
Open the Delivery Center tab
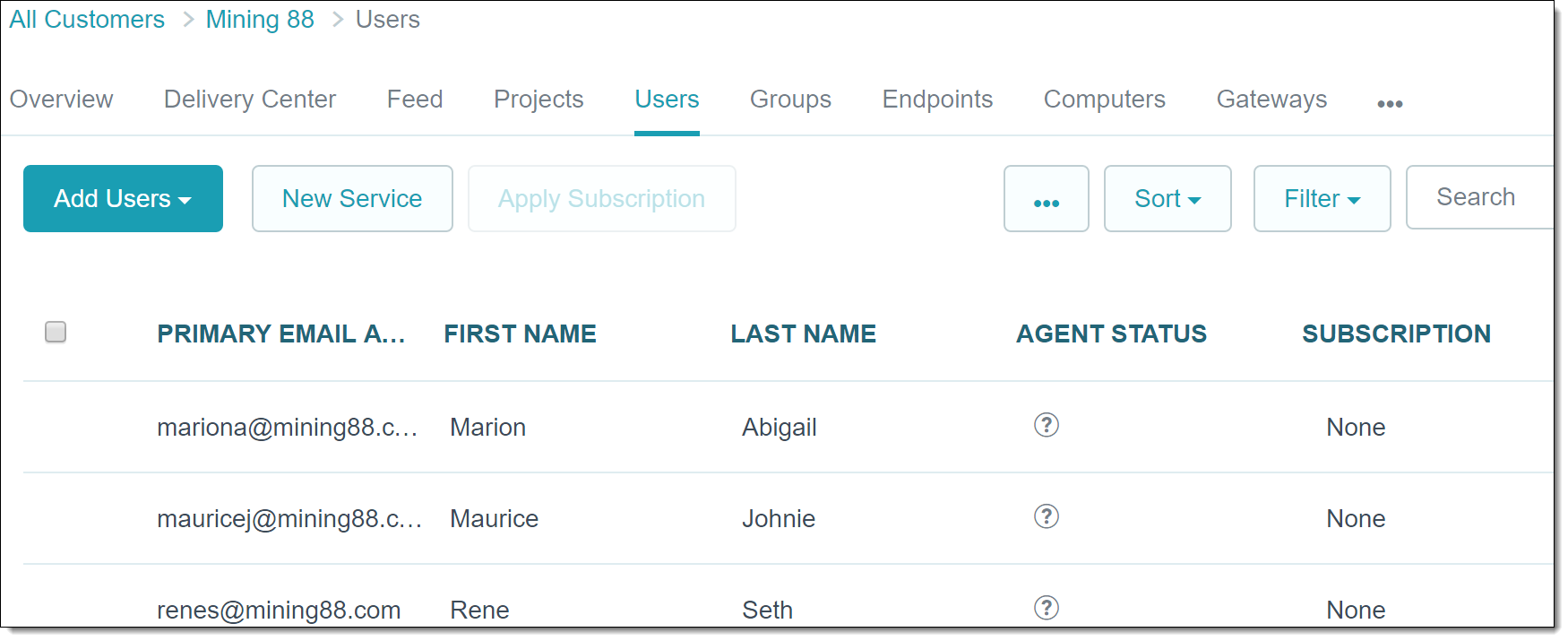coord(250,100)
